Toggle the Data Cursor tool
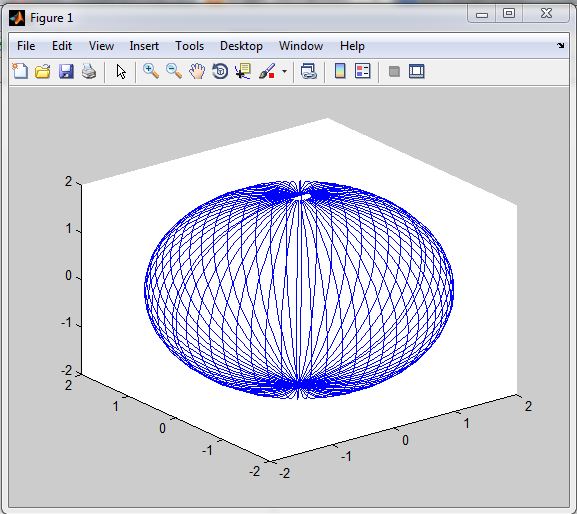Viewport: 577px width, 514px height. [x=243, y=71]
